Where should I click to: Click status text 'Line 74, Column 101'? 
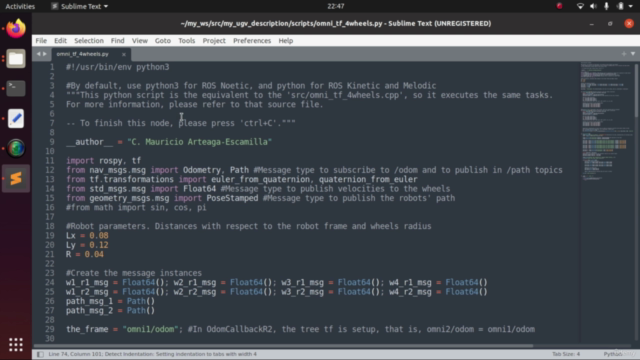click(x=75, y=354)
